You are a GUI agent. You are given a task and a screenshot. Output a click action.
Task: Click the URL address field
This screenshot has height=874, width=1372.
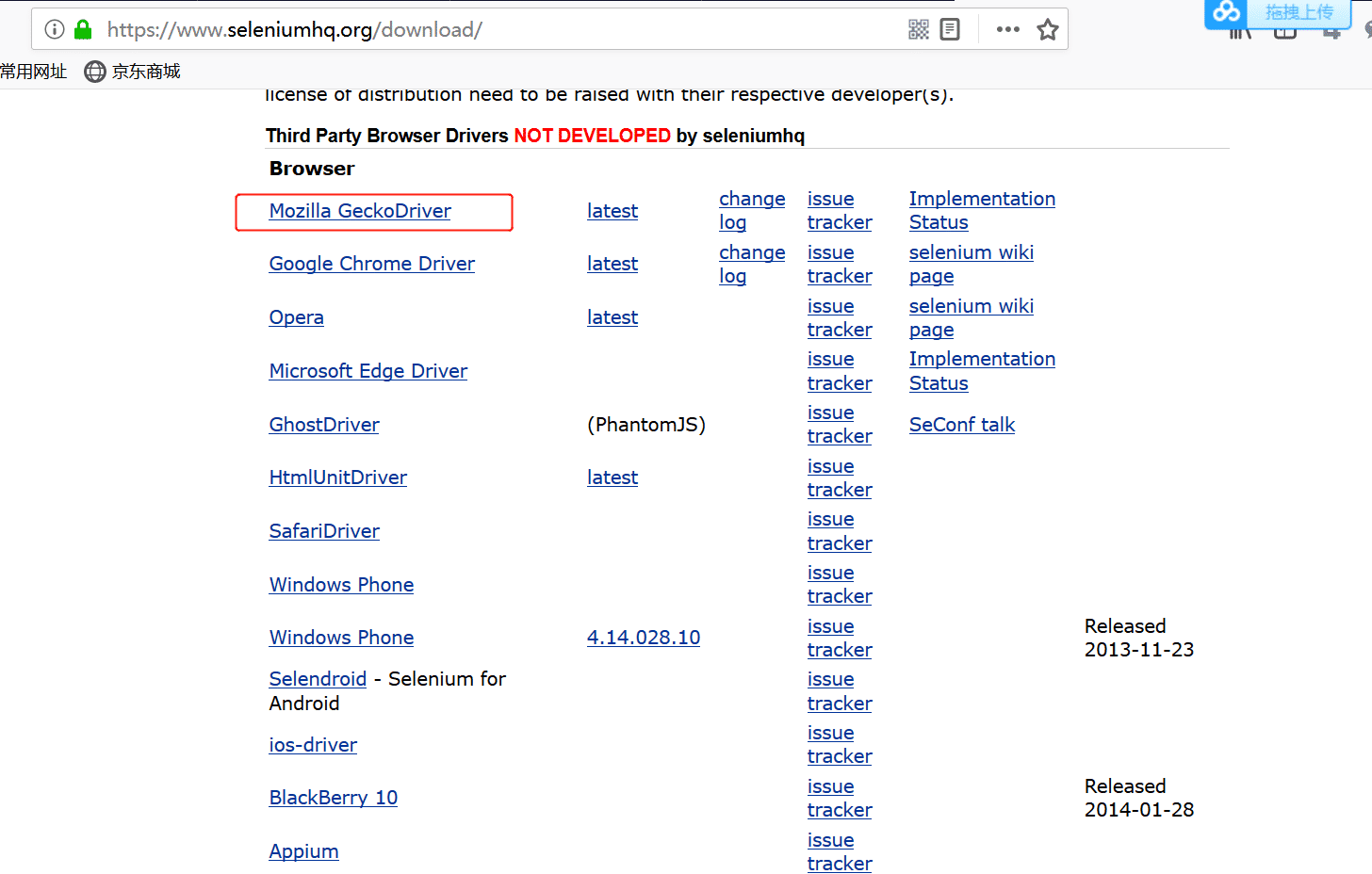click(x=471, y=29)
